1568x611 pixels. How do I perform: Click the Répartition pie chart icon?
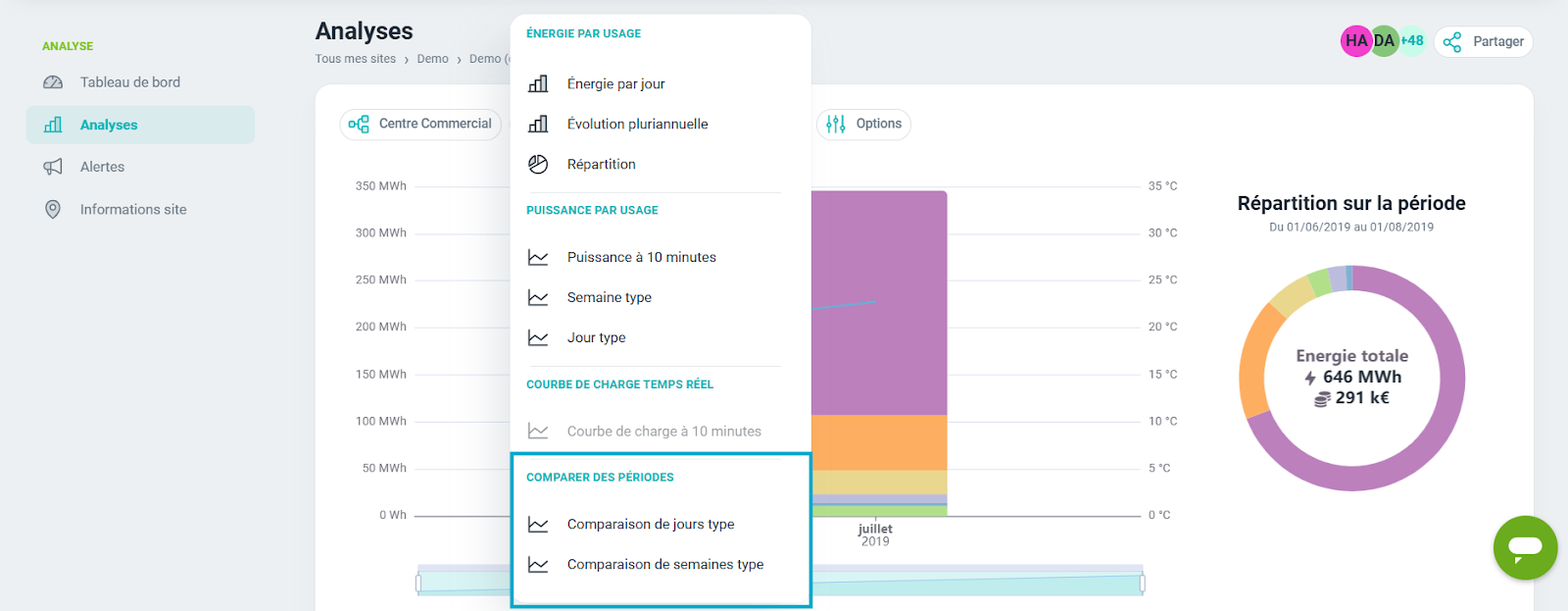pyautogui.click(x=538, y=164)
